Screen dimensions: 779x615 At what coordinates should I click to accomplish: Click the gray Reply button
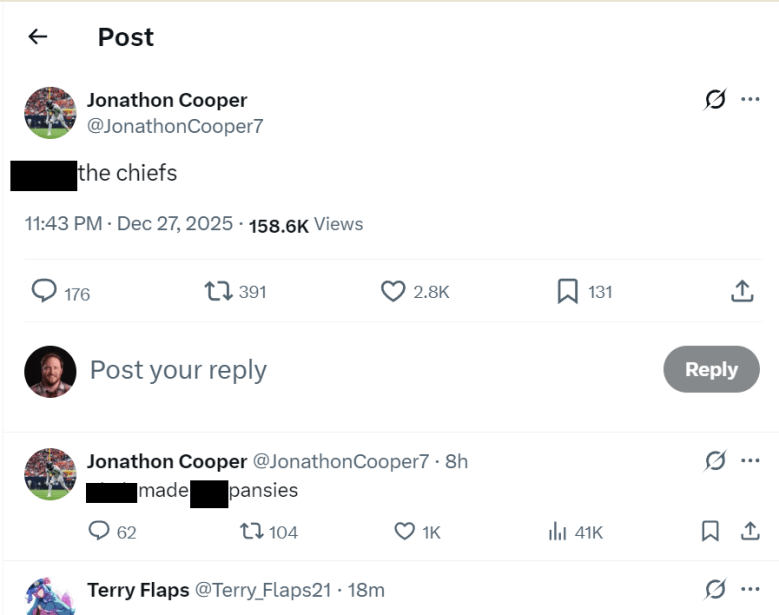[x=711, y=369]
